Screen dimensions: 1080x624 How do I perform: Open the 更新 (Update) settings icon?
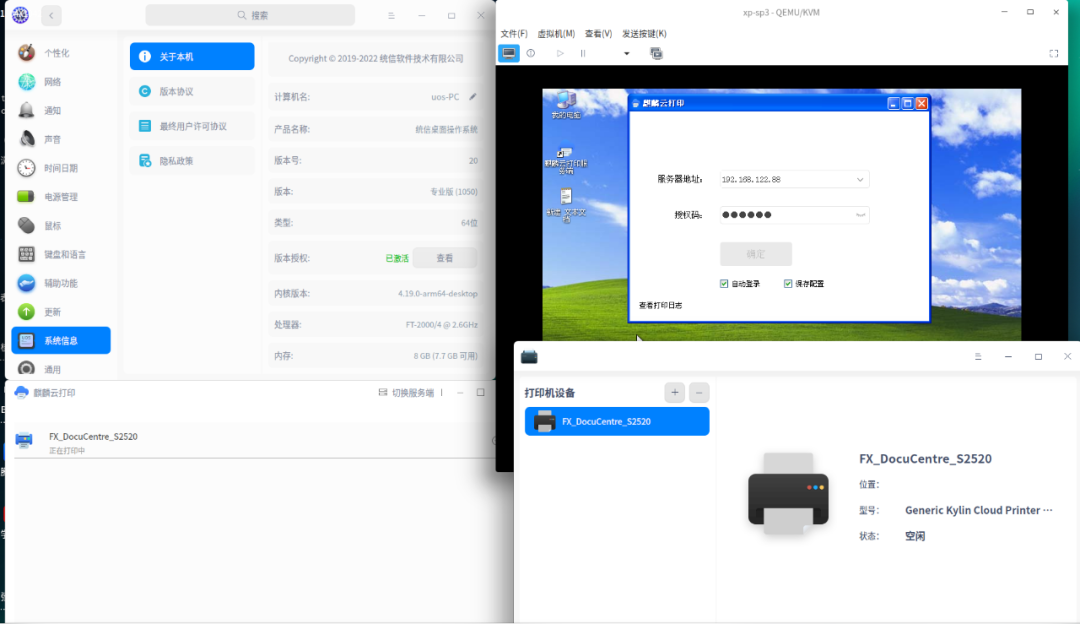click(25, 311)
